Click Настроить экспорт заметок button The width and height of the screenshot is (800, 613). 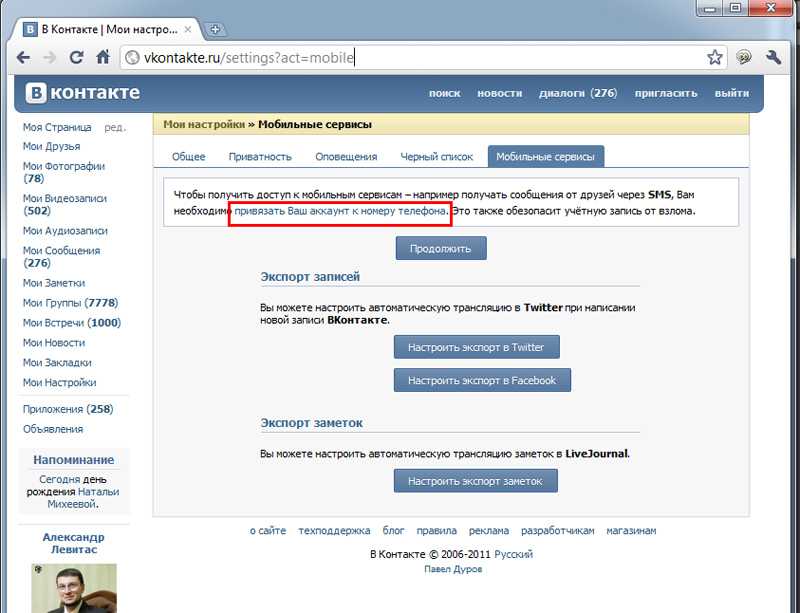coord(476,481)
